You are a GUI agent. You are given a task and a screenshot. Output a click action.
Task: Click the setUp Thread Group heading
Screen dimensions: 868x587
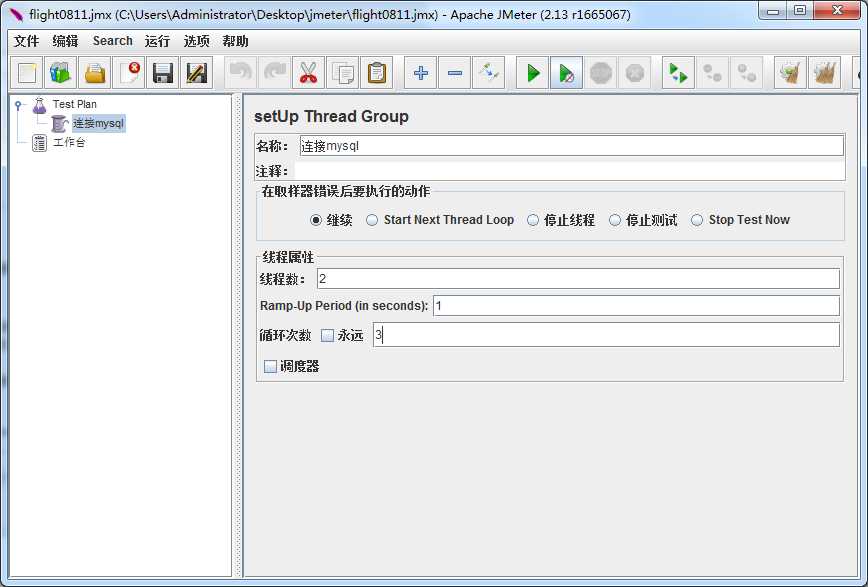click(331, 116)
